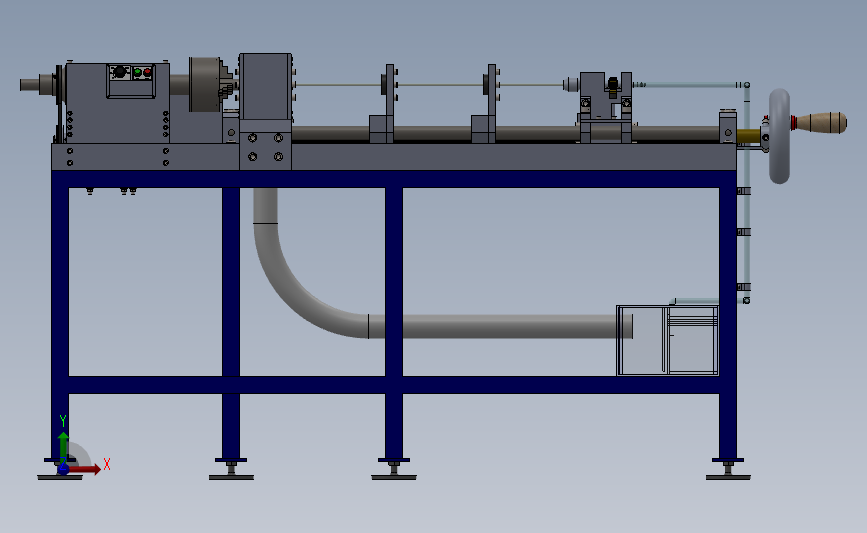Click the wooden crank handle

(821, 123)
